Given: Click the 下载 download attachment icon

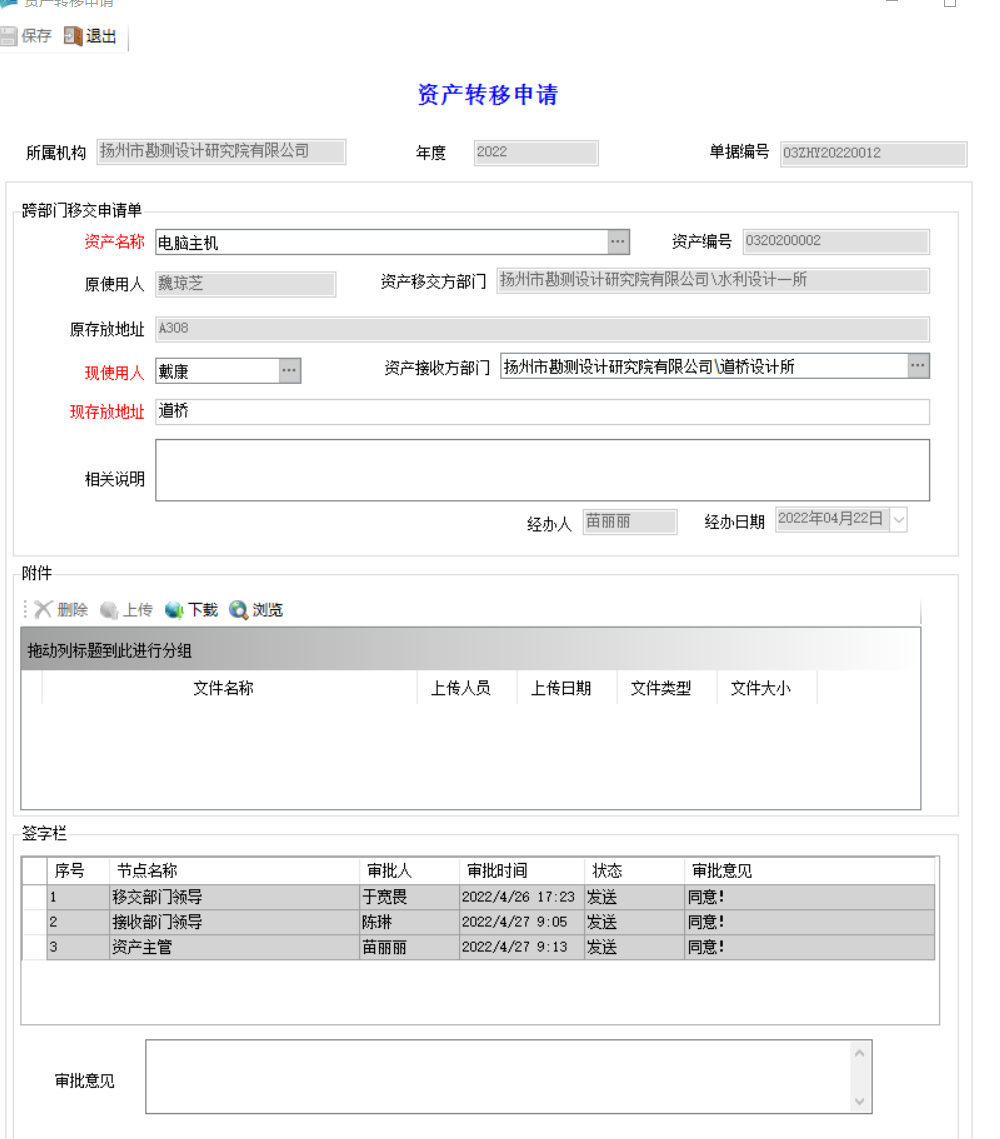Looking at the screenshot, I should (174, 610).
